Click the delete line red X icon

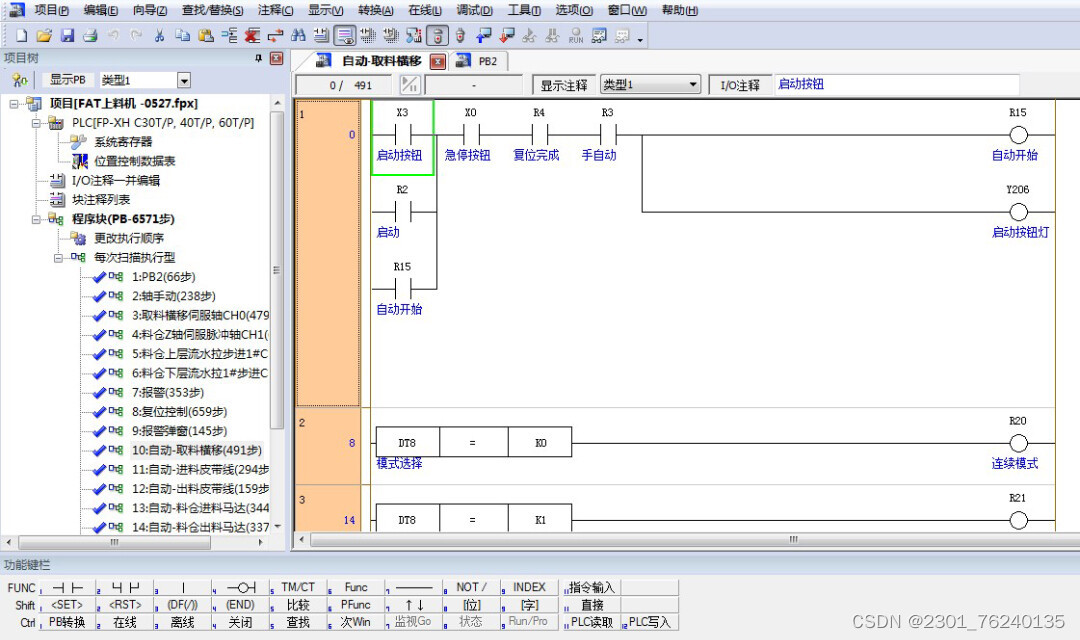tap(252, 35)
